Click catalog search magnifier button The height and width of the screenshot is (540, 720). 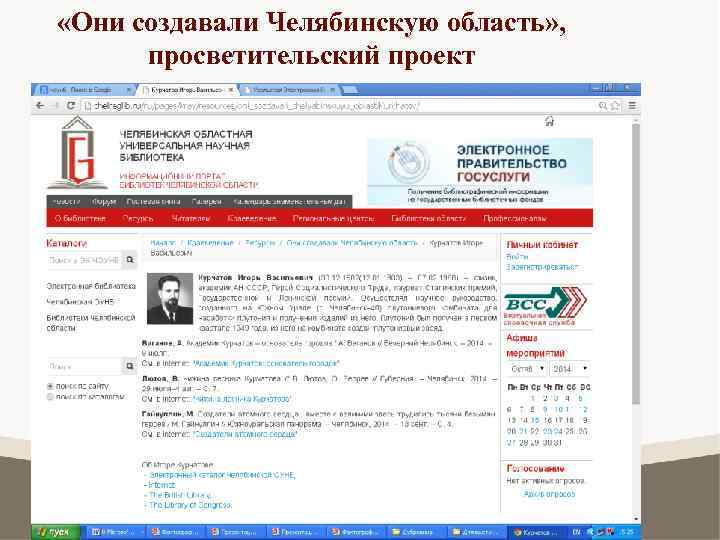[130, 260]
